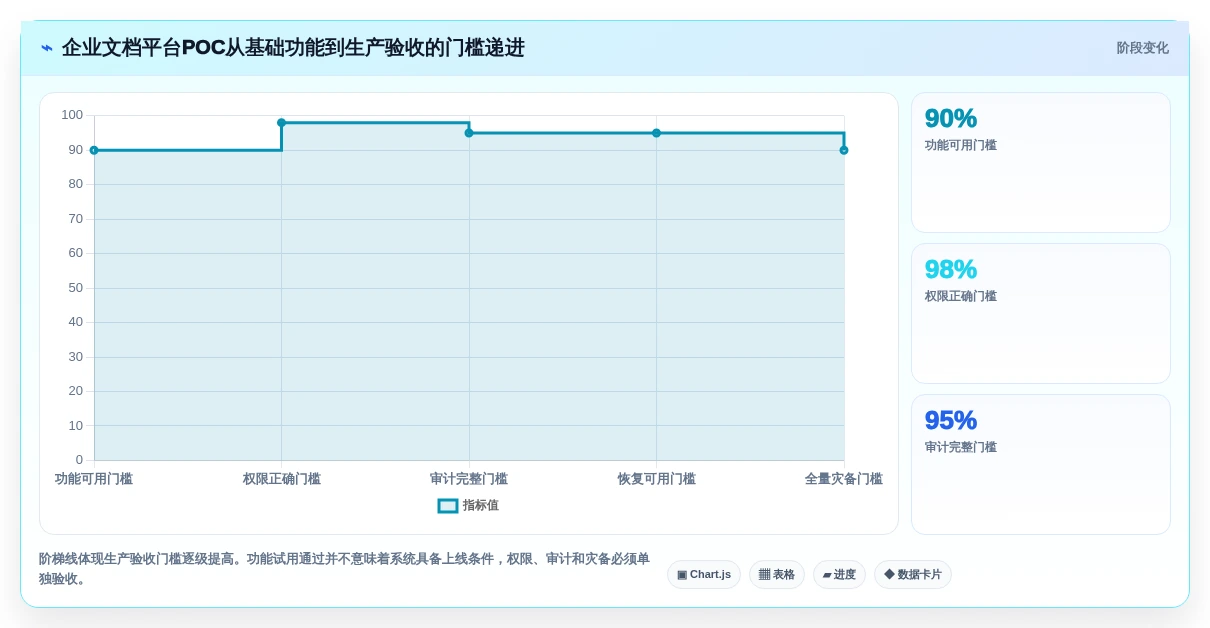1210x628 pixels.
Task: Click the lightning icon beside the title
Action: pyautogui.click(x=47, y=48)
